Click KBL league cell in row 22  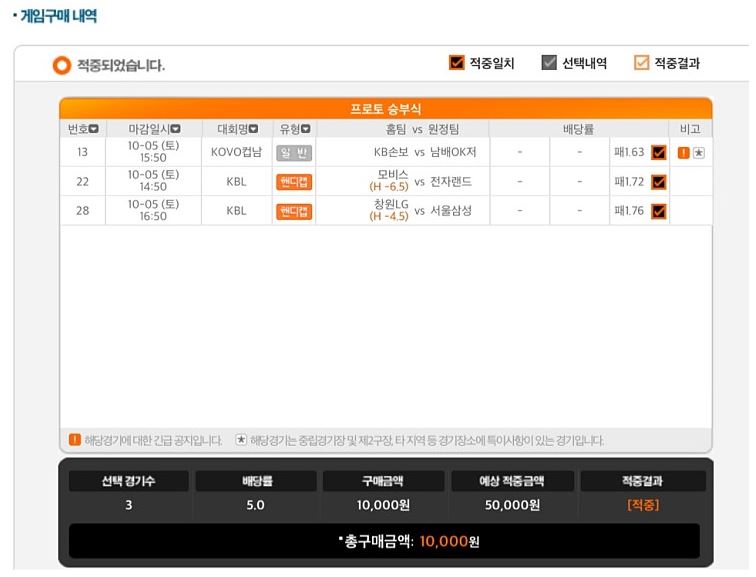click(236, 182)
